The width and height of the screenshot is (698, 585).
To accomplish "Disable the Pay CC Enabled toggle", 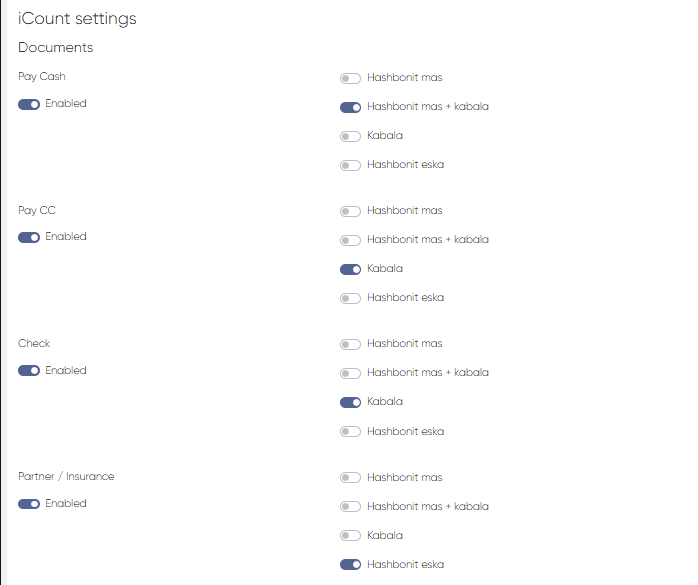I will pyautogui.click(x=29, y=237).
